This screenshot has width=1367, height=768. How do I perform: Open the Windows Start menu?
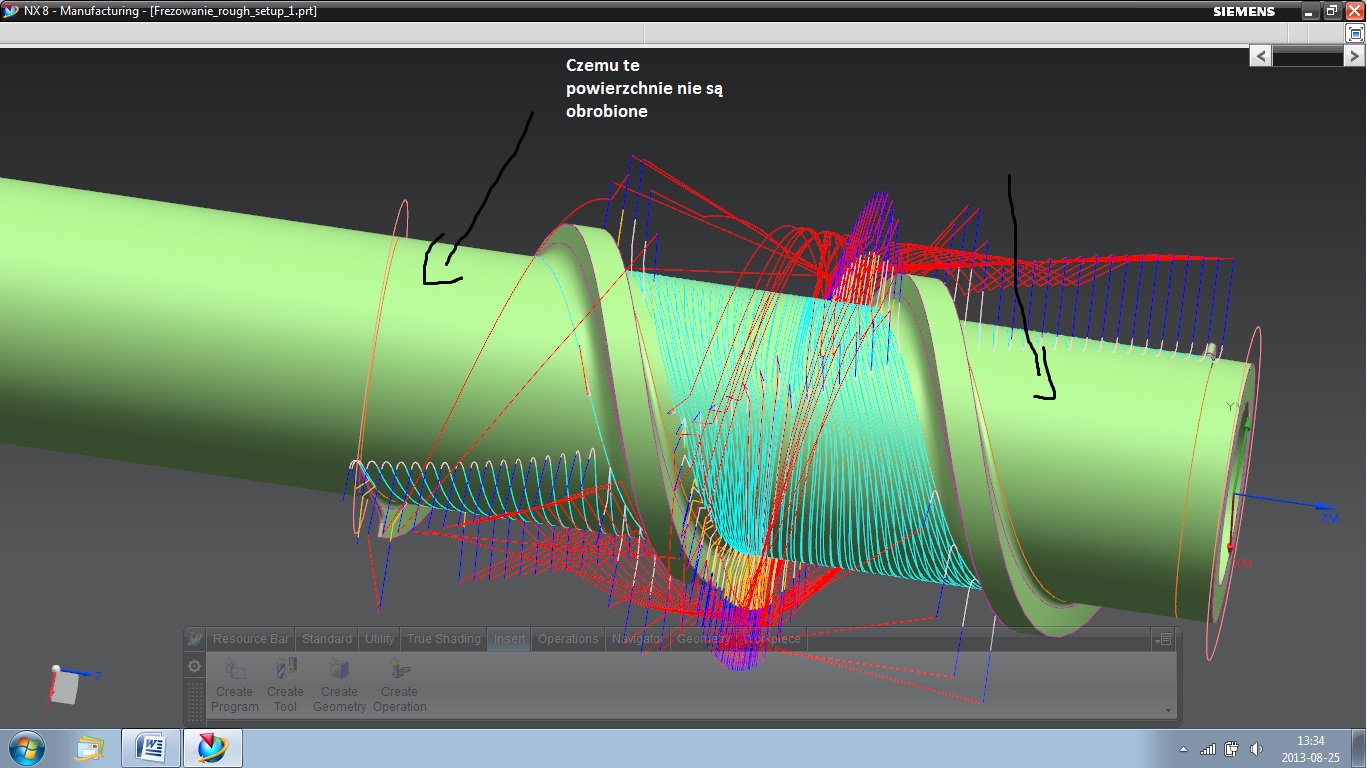pos(25,748)
